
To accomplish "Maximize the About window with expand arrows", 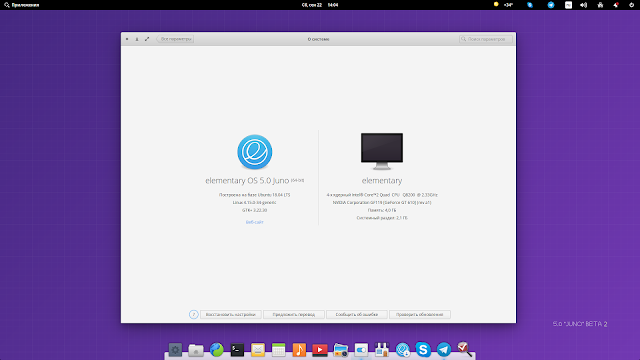I will click(147, 39).
